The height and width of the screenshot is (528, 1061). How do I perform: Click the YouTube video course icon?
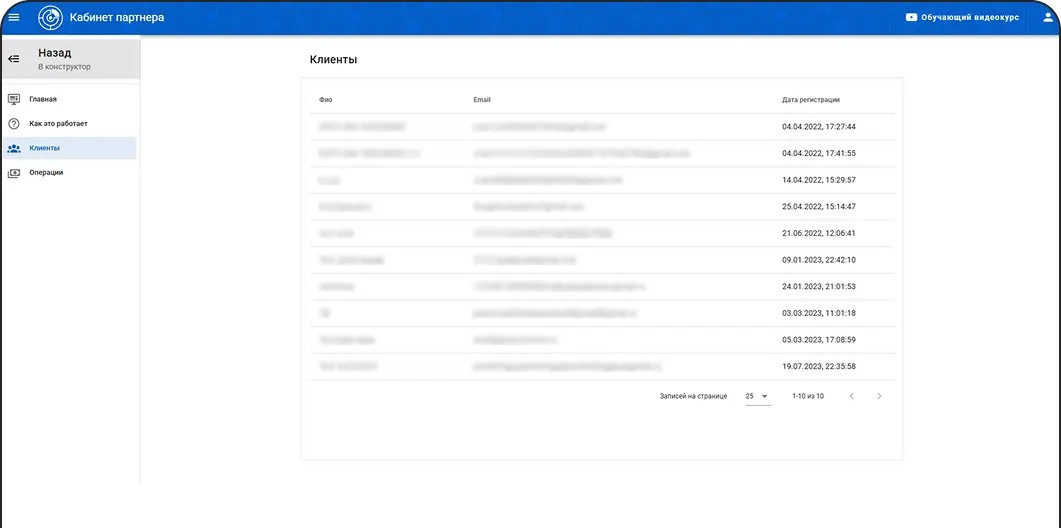[911, 17]
